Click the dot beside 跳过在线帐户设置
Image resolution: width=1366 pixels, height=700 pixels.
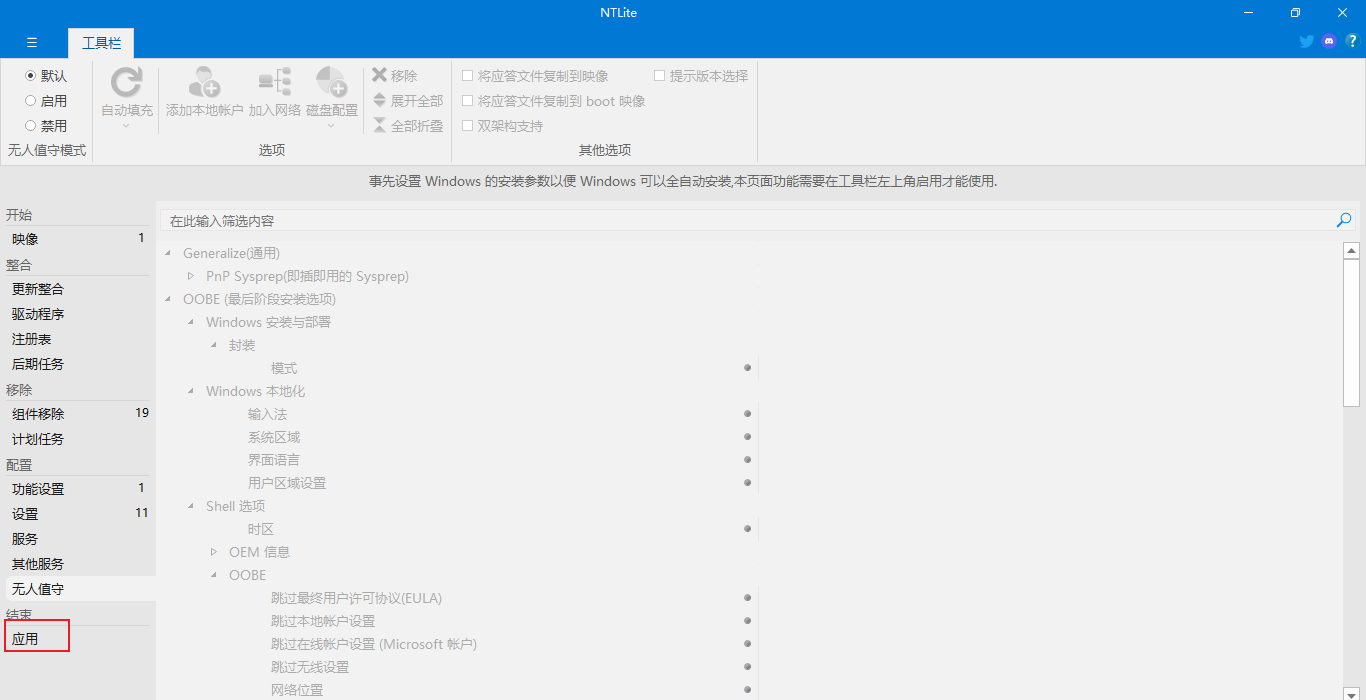tap(747, 644)
